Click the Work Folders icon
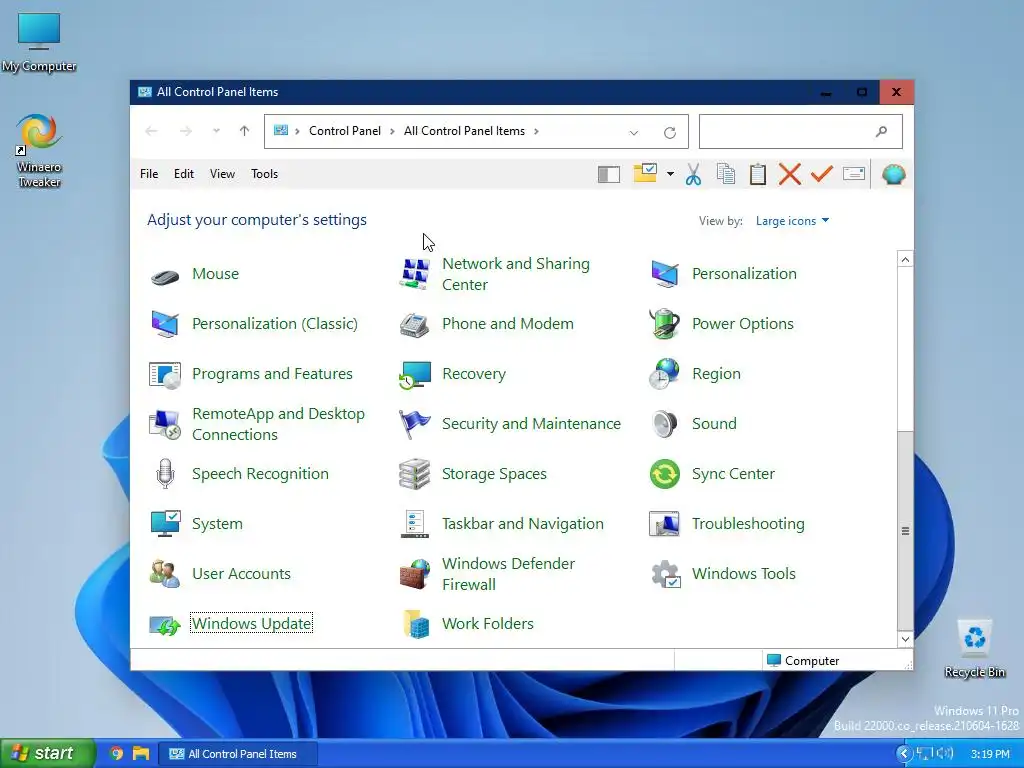1024x768 pixels. (415, 624)
